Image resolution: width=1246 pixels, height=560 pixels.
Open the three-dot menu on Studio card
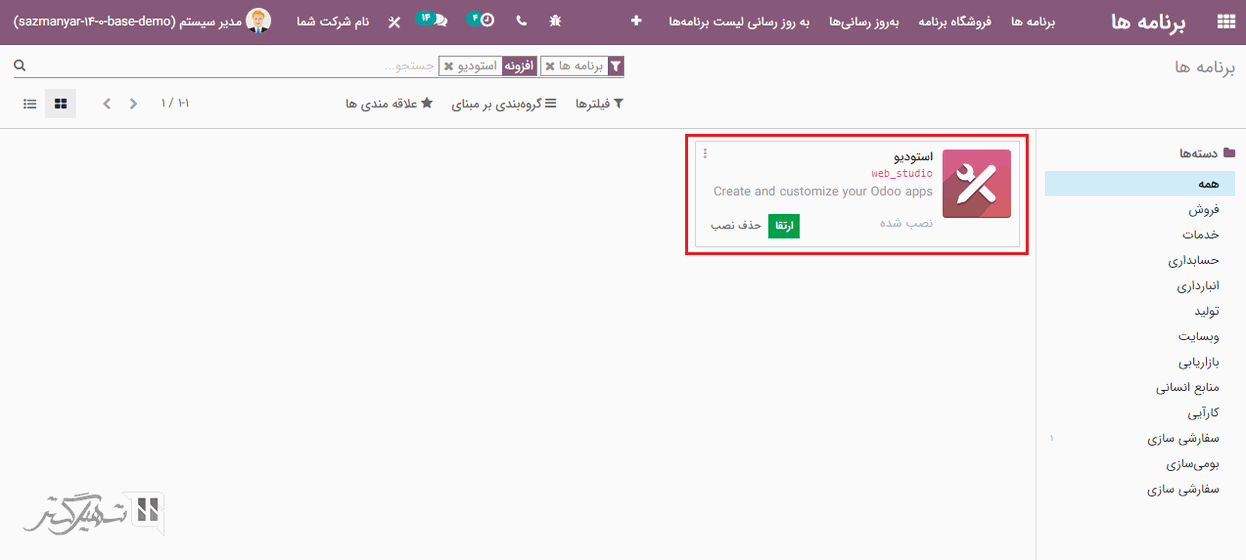pos(705,154)
